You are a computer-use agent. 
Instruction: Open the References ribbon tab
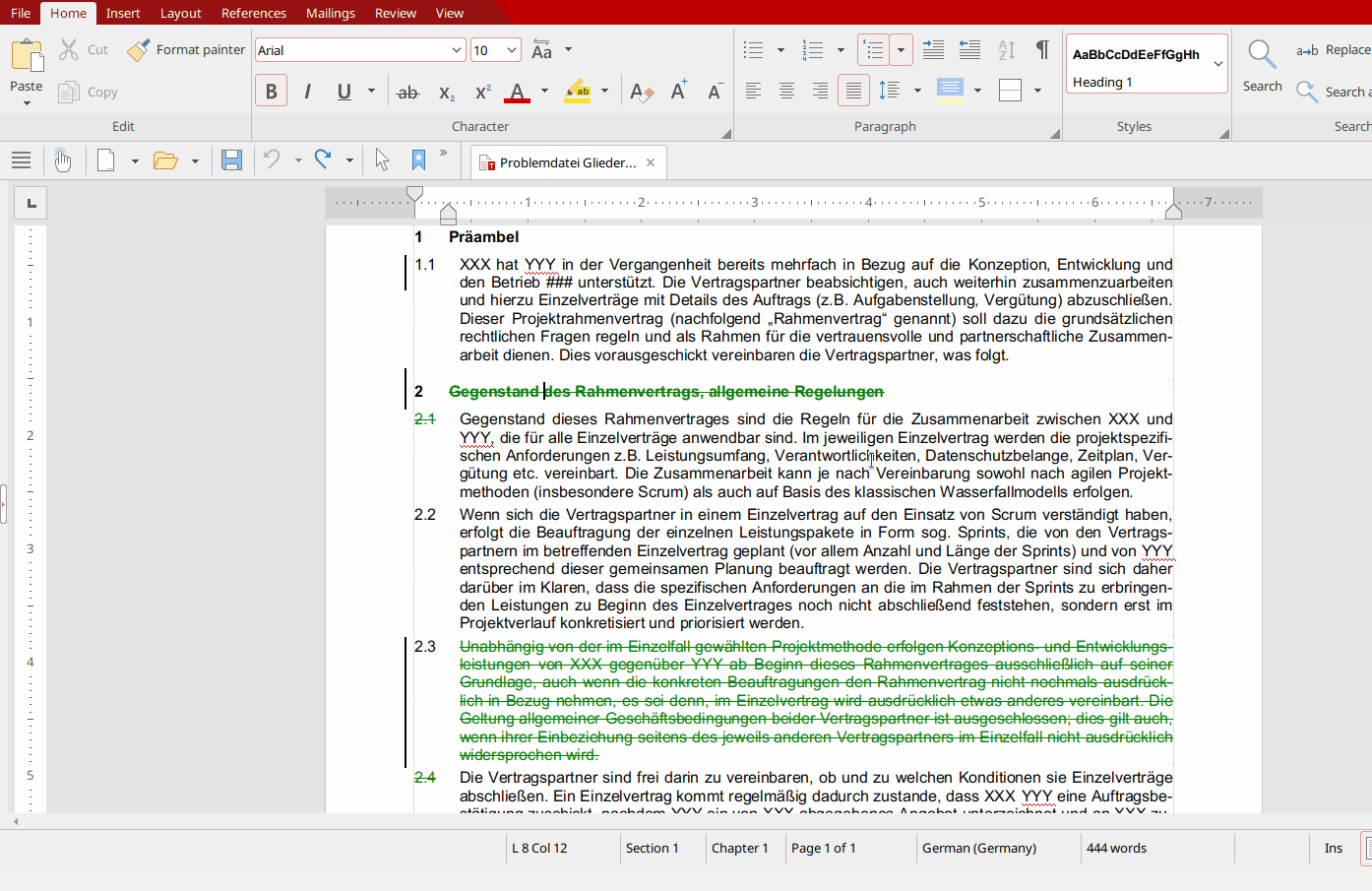pyautogui.click(x=253, y=13)
